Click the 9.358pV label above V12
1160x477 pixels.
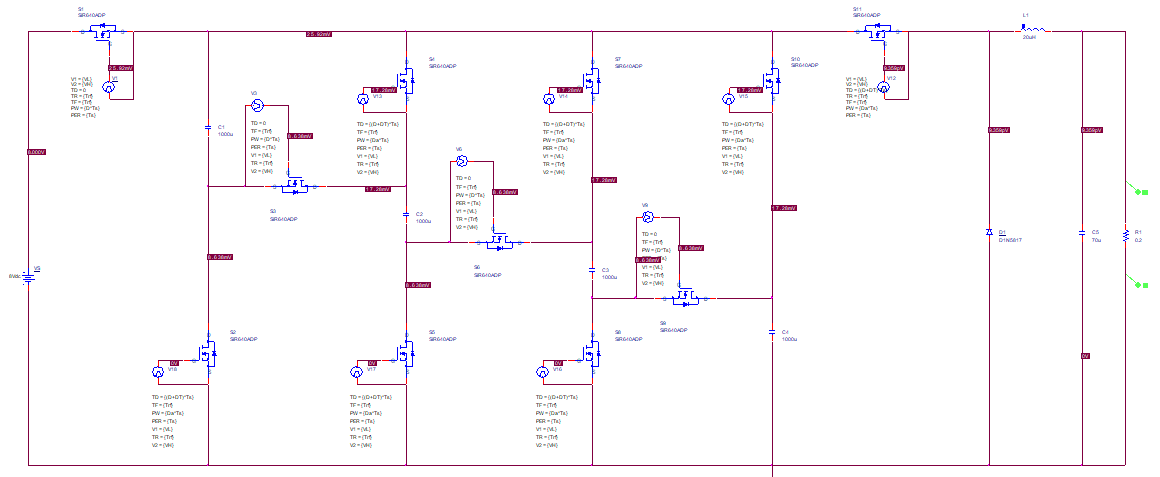pos(894,68)
